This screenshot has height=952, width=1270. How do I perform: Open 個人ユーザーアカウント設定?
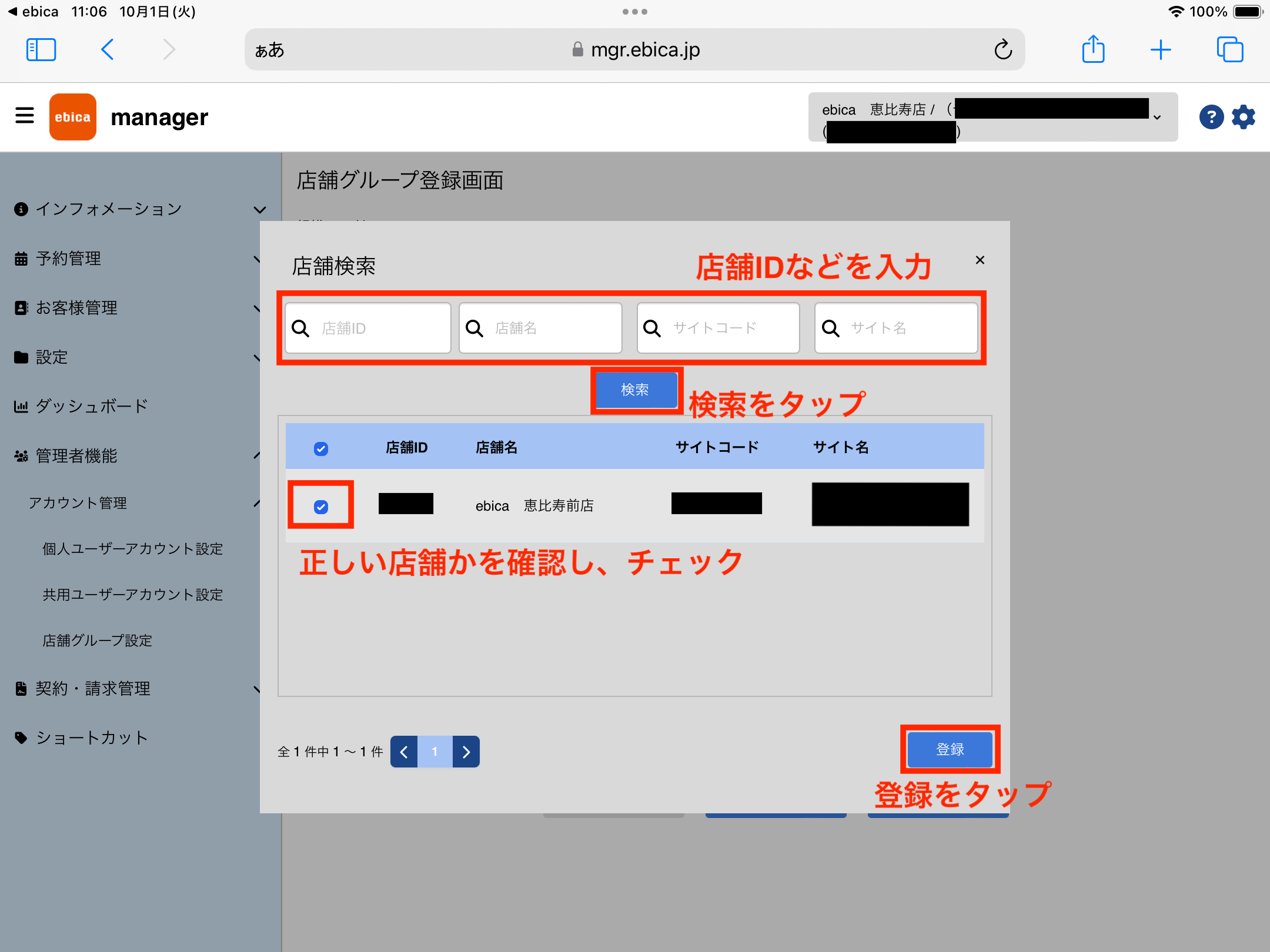click(133, 549)
